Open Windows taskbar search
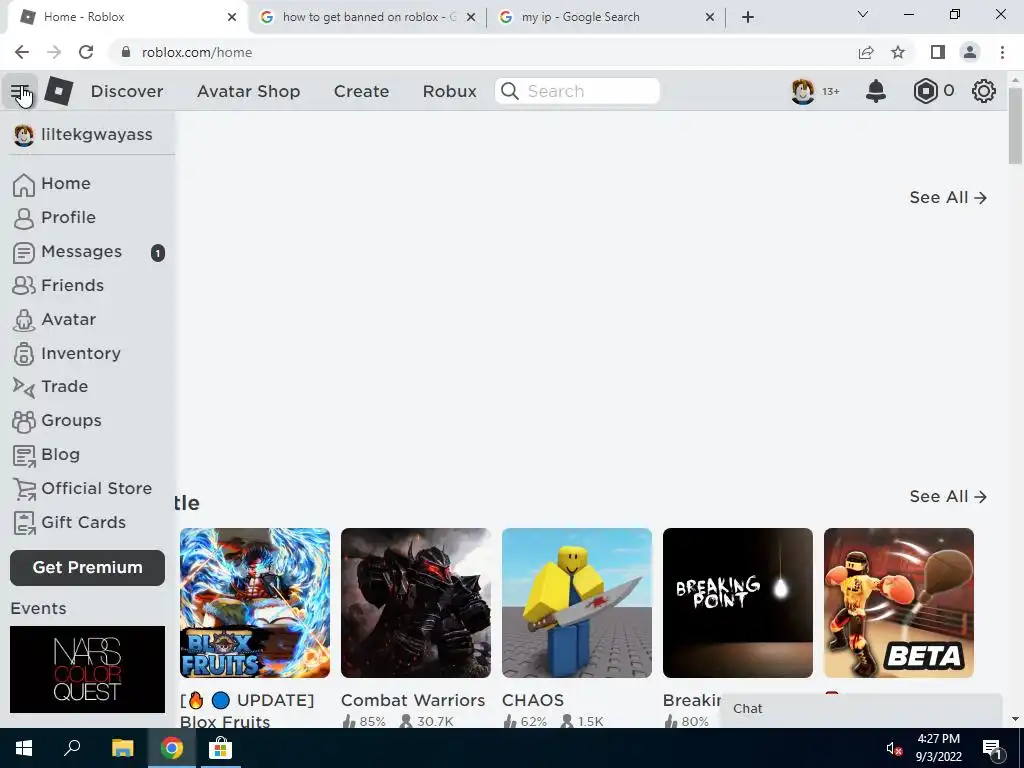Image resolution: width=1024 pixels, height=768 pixels. click(x=72, y=748)
